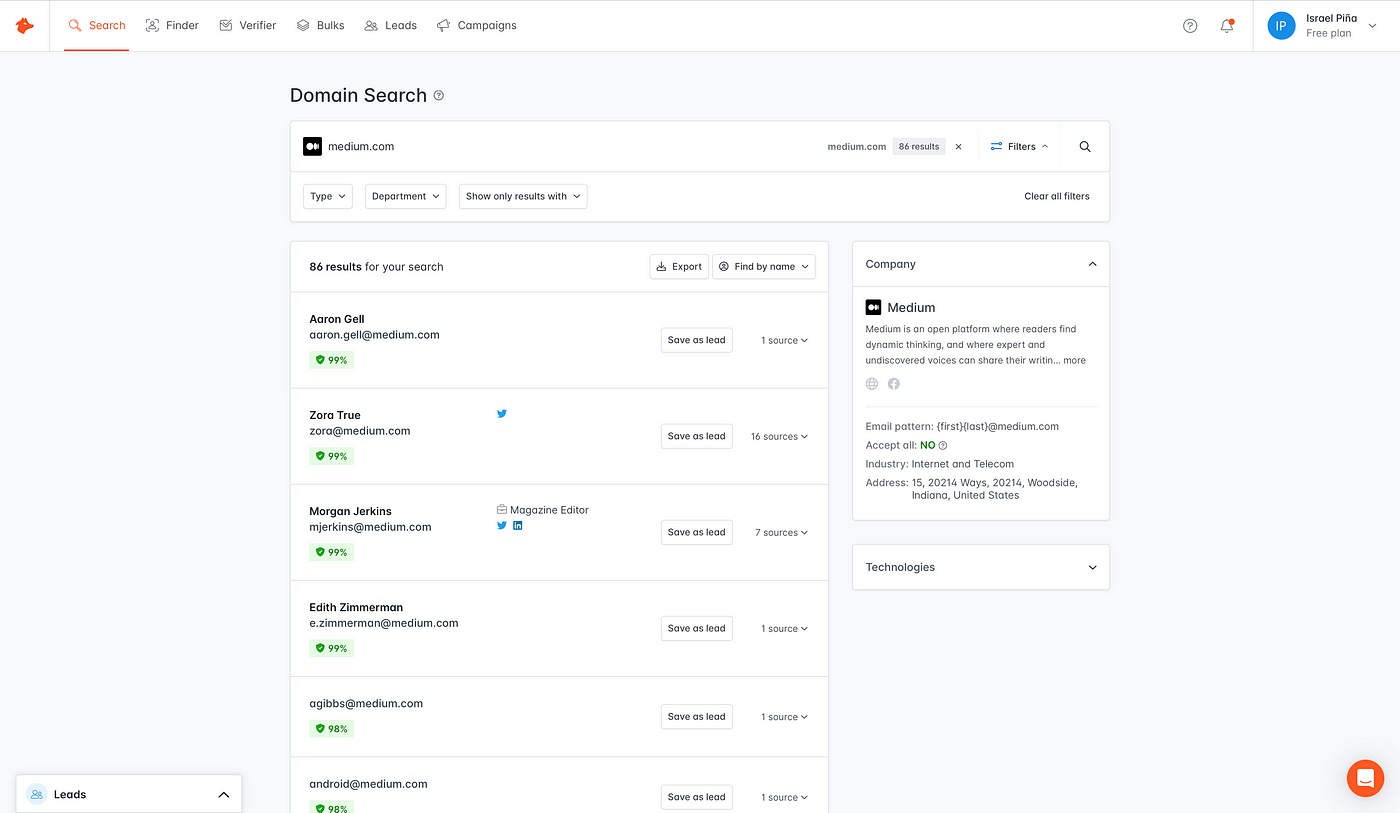Image resolution: width=1400 pixels, height=813 pixels.
Task: Open Morgan Jerkins' LinkedIn icon
Action: pyautogui.click(x=517, y=525)
